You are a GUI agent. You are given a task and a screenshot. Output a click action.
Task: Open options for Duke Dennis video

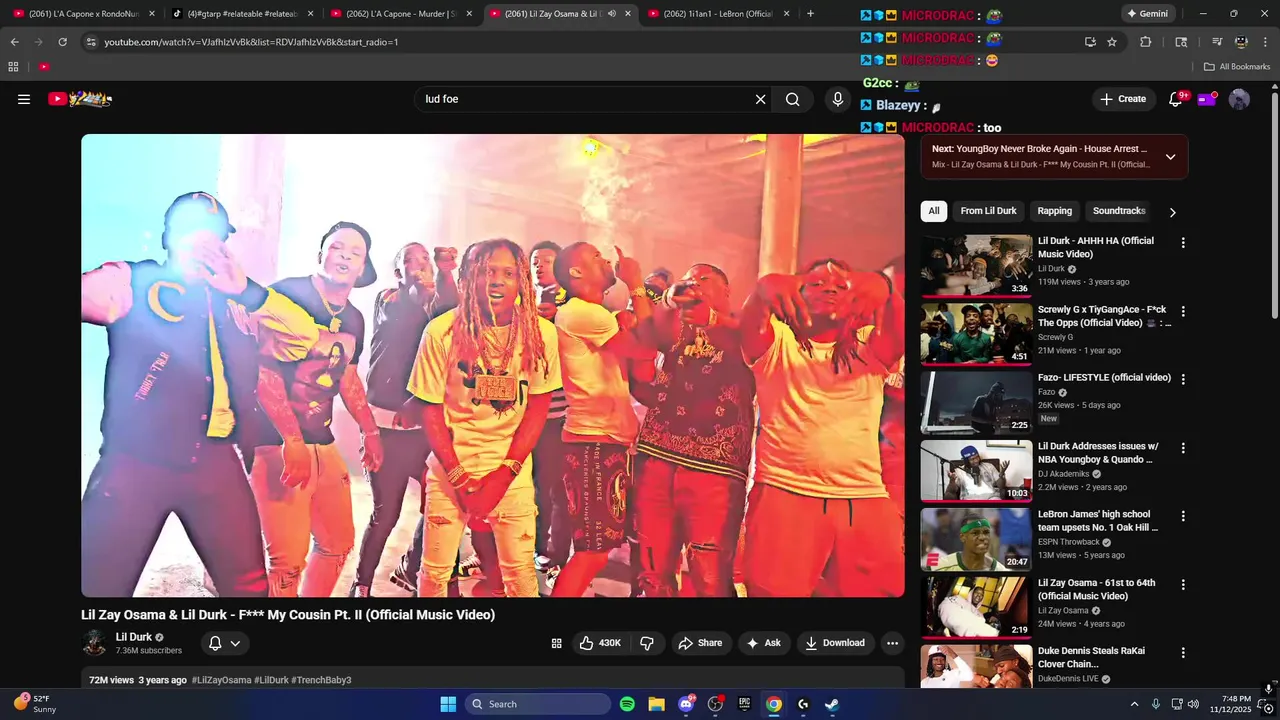tap(1183, 652)
